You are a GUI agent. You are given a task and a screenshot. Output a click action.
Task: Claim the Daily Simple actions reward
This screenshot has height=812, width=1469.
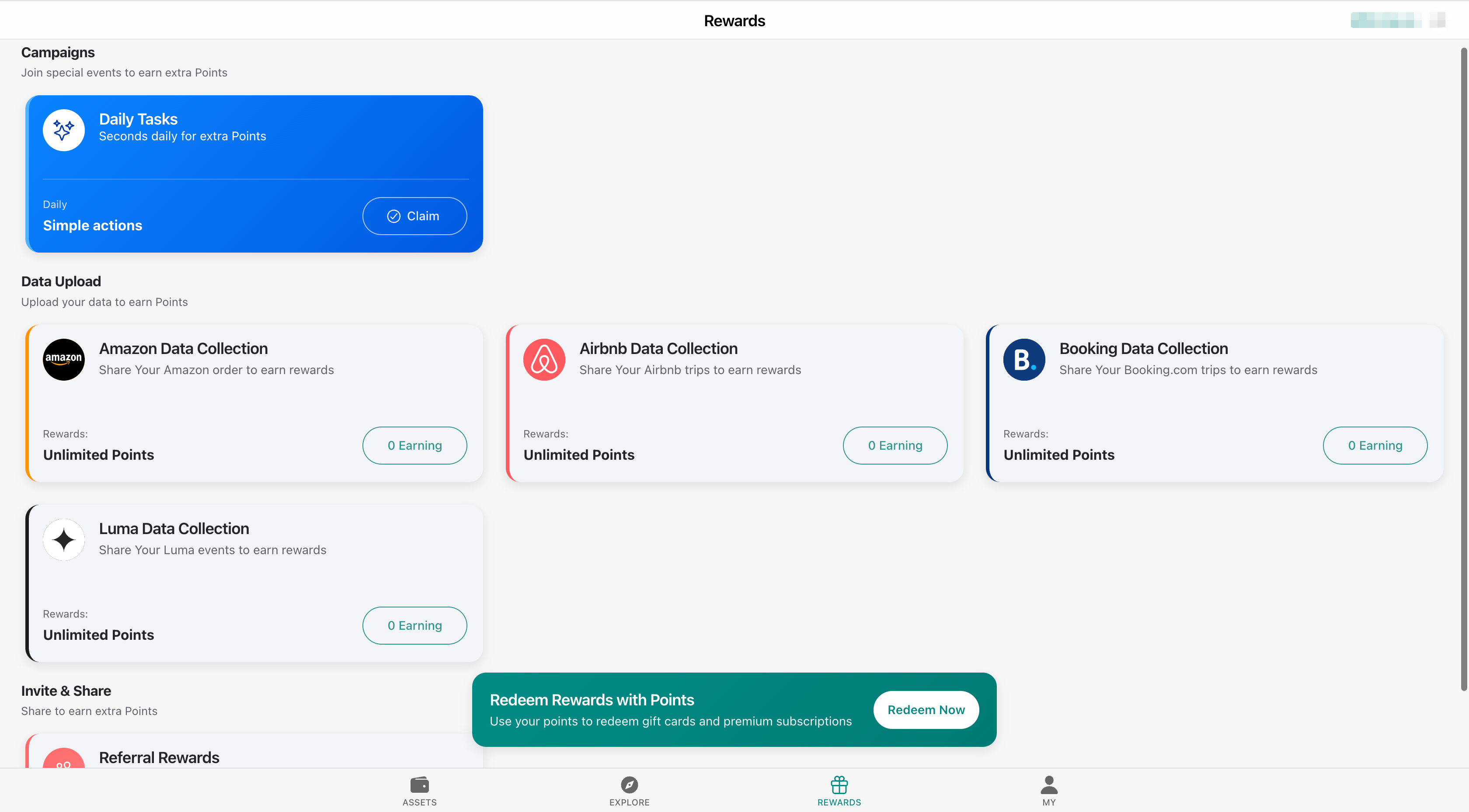414,216
